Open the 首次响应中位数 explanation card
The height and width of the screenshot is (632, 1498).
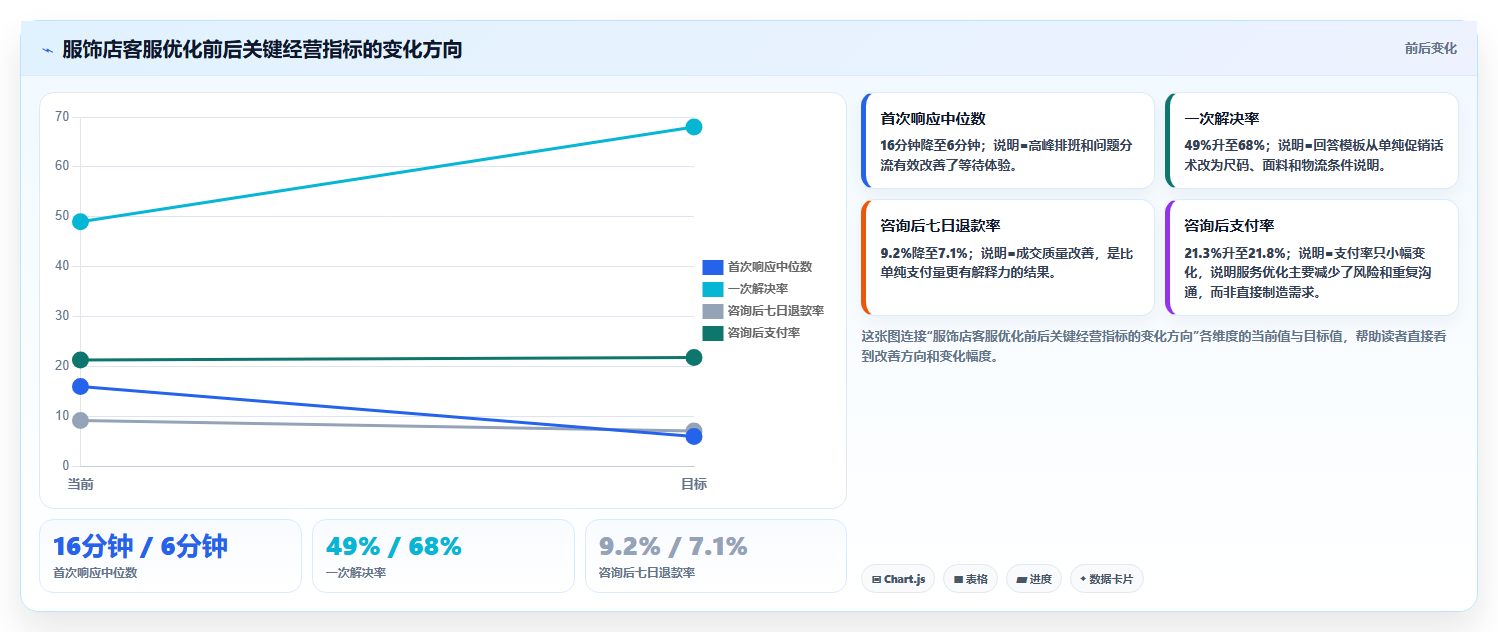1008,141
